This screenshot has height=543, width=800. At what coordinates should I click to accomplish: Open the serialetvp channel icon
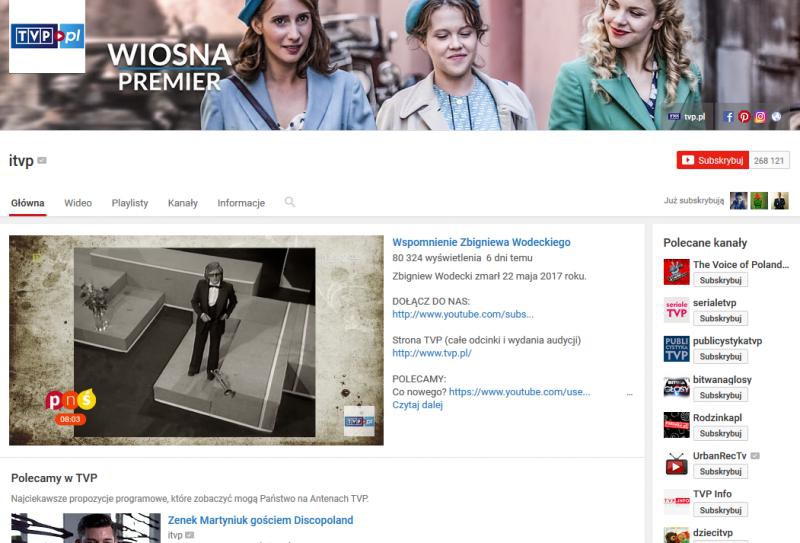click(x=677, y=310)
